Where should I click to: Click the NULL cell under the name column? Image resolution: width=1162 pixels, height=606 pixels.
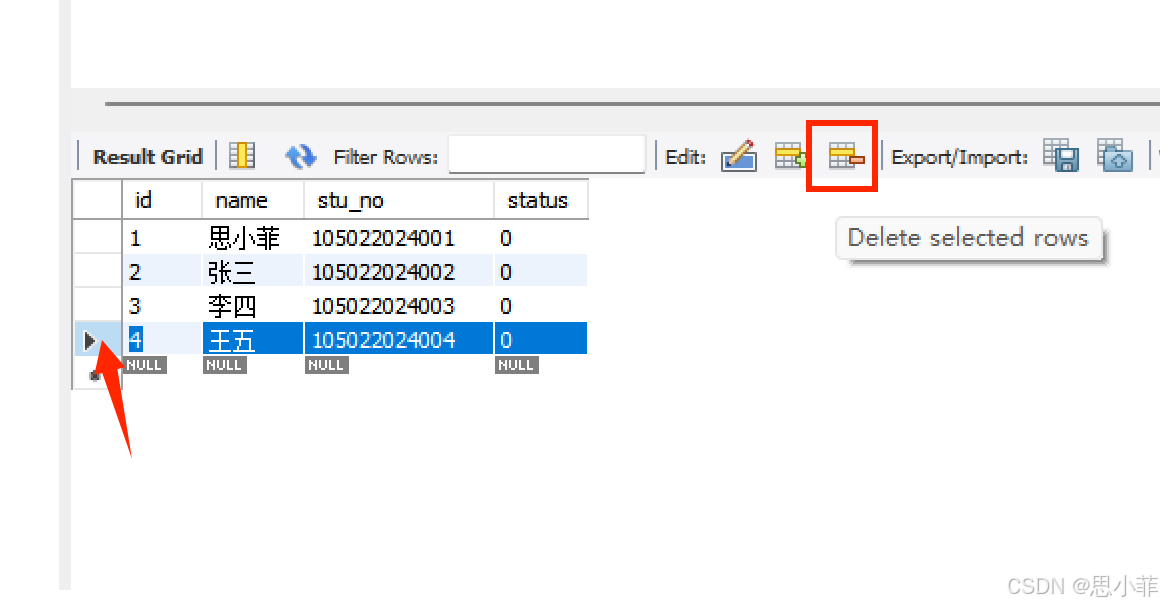(x=224, y=365)
